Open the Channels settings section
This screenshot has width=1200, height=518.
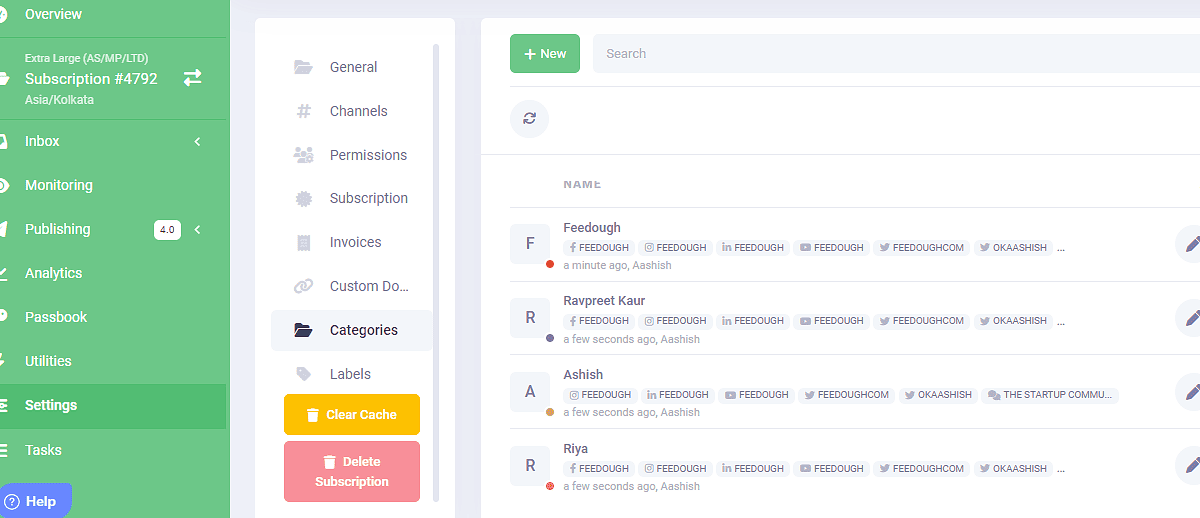coord(358,111)
